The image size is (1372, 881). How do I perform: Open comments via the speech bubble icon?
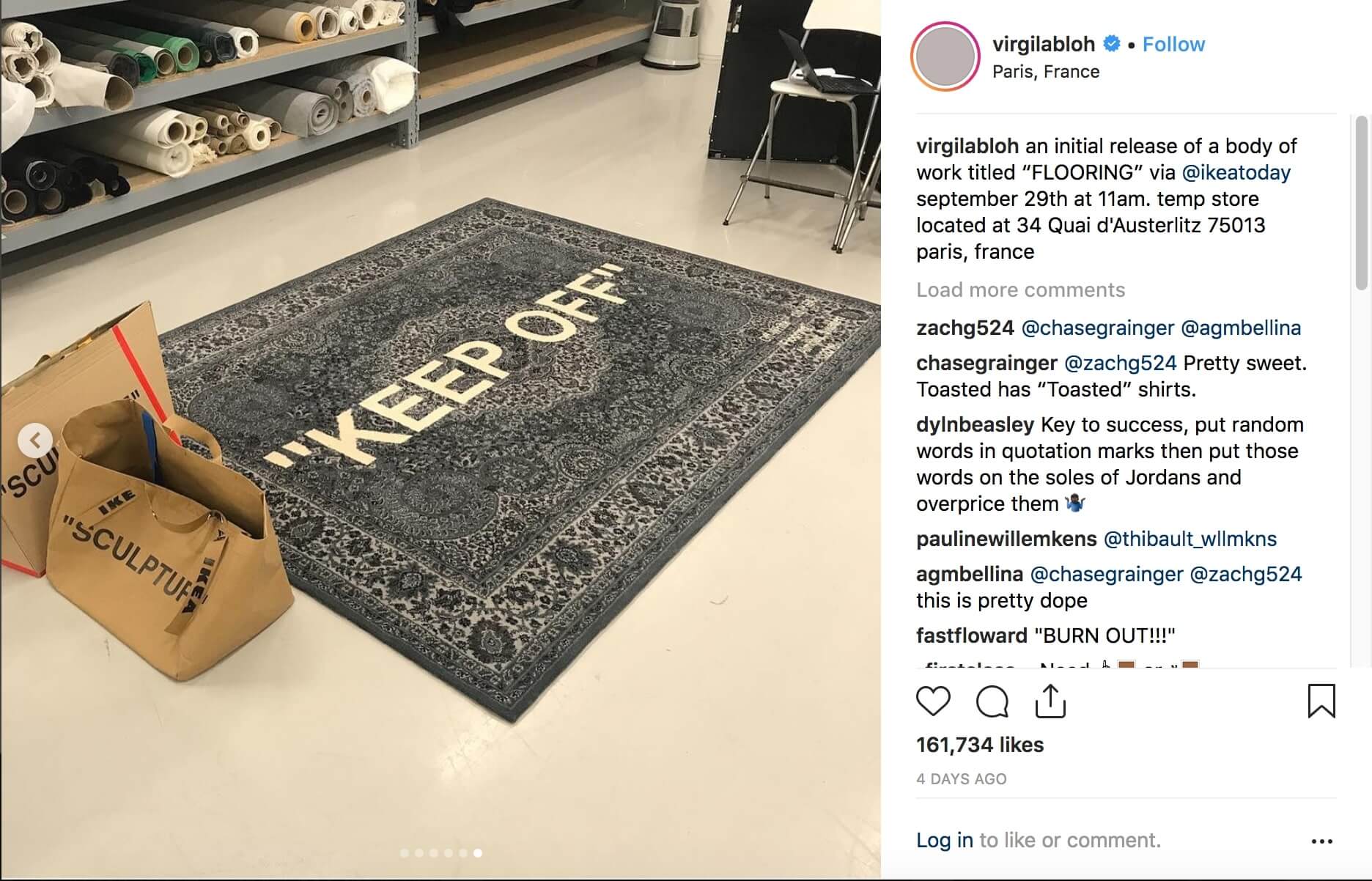[x=992, y=701]
